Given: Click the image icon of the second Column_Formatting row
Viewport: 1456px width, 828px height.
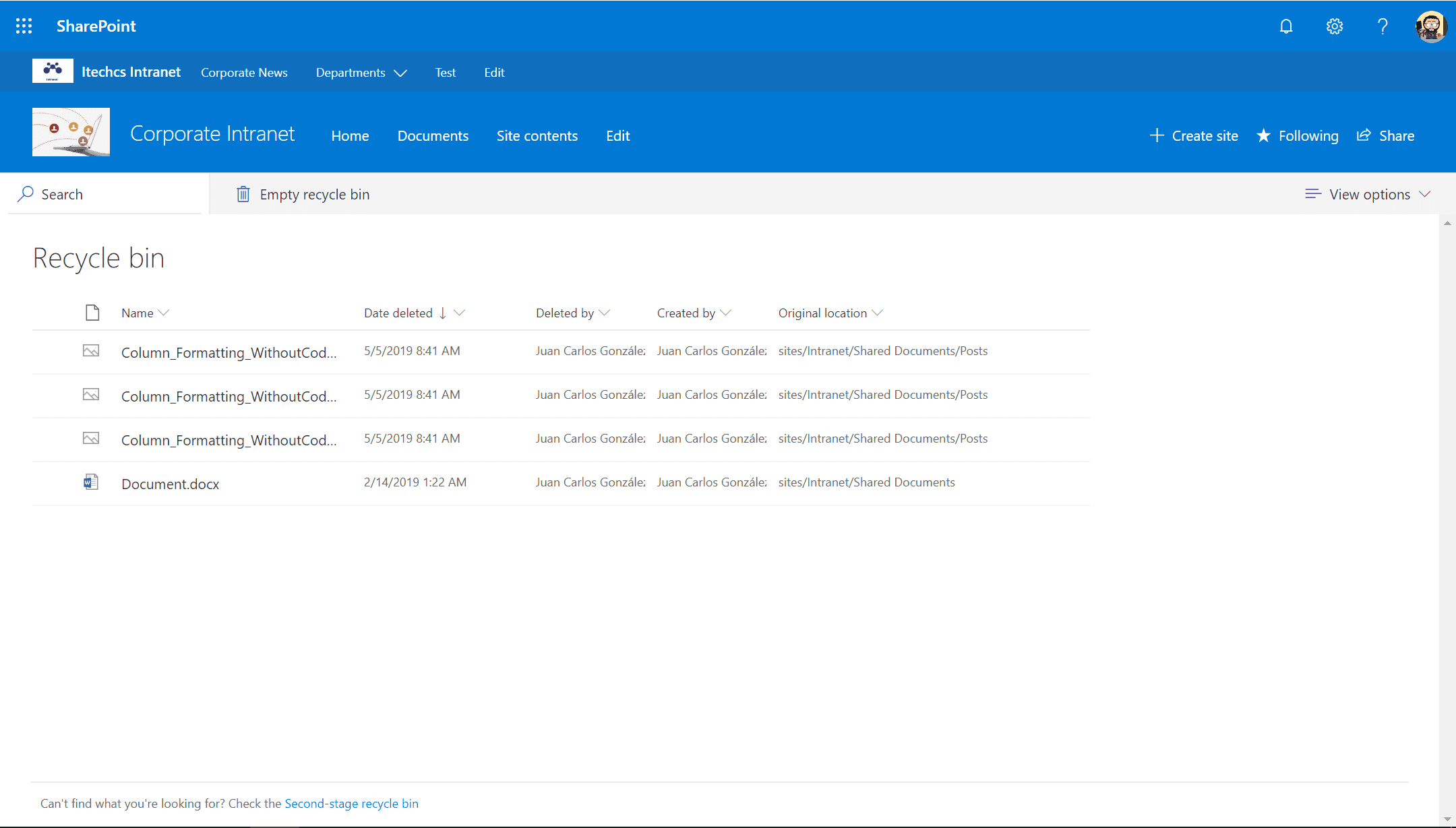Looking at the screenshot, I should coord(91,395).
